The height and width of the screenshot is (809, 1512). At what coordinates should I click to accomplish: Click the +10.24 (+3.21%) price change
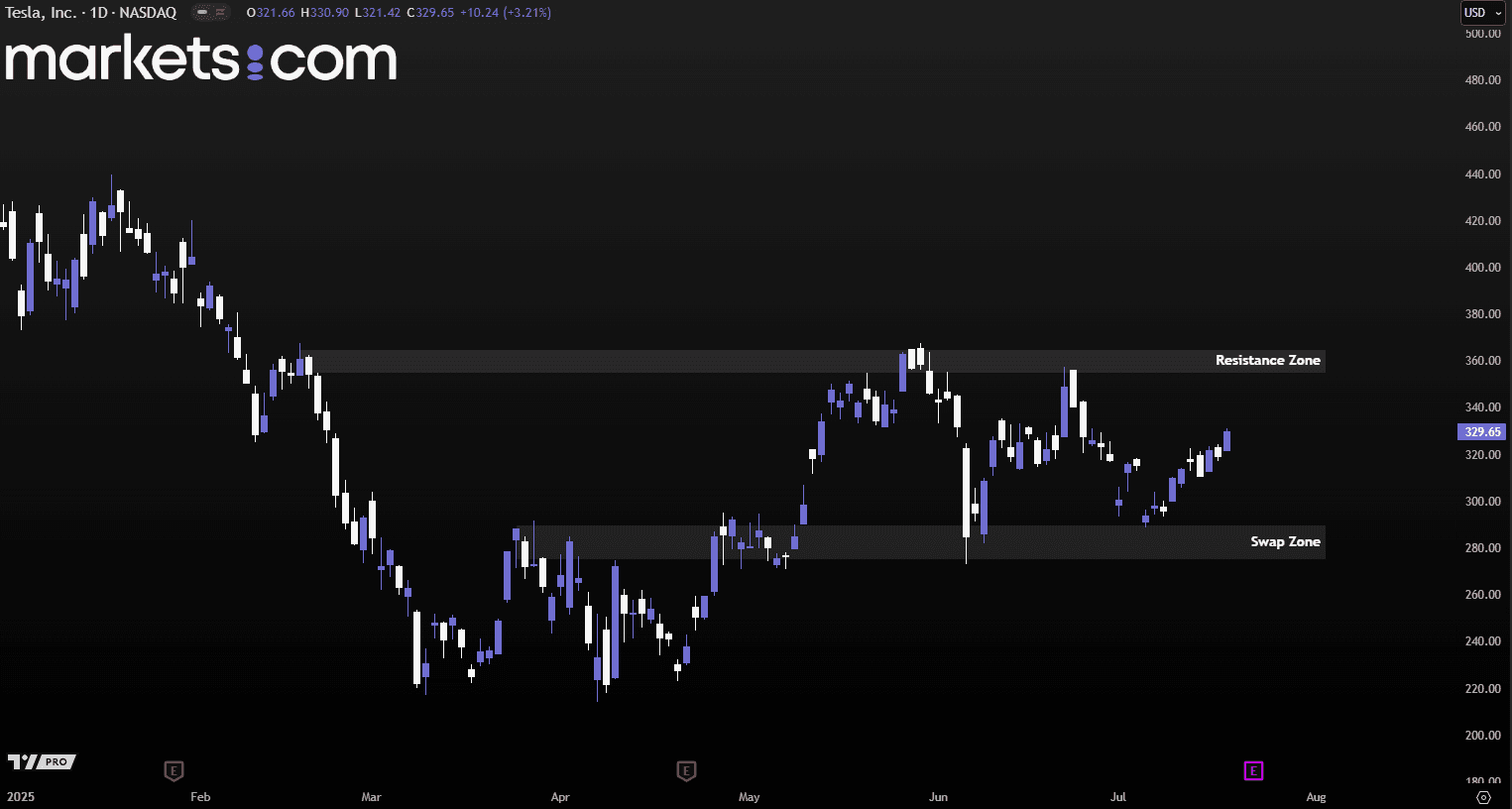click(505, 13)
